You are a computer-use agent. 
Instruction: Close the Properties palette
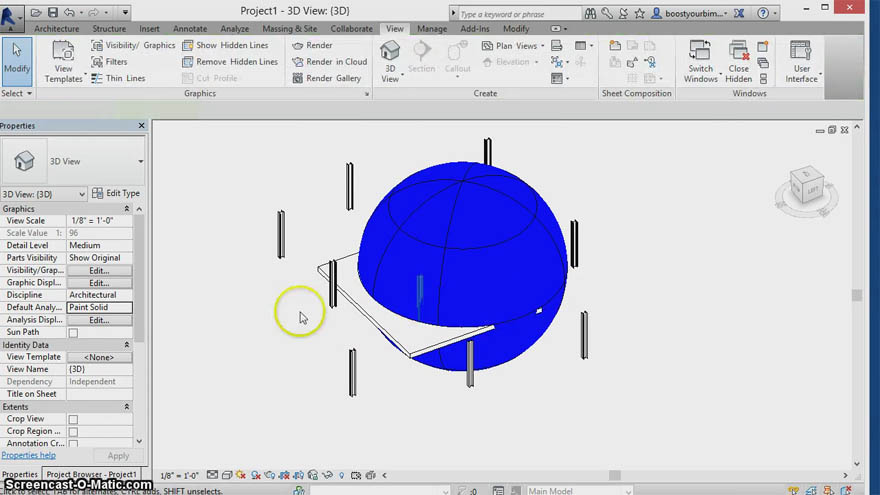pos(141,126)
